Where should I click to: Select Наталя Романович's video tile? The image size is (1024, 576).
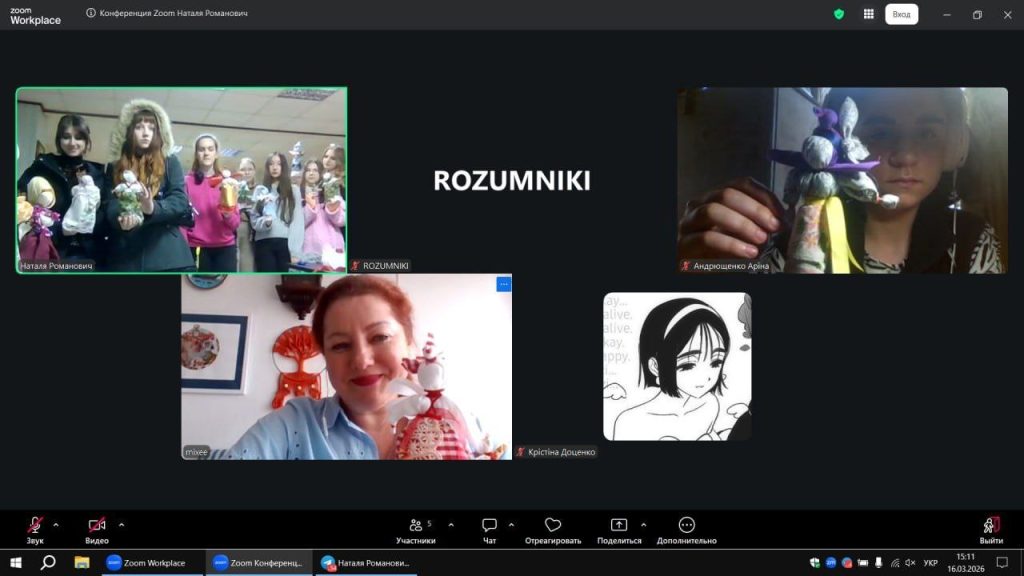[181, 180]
